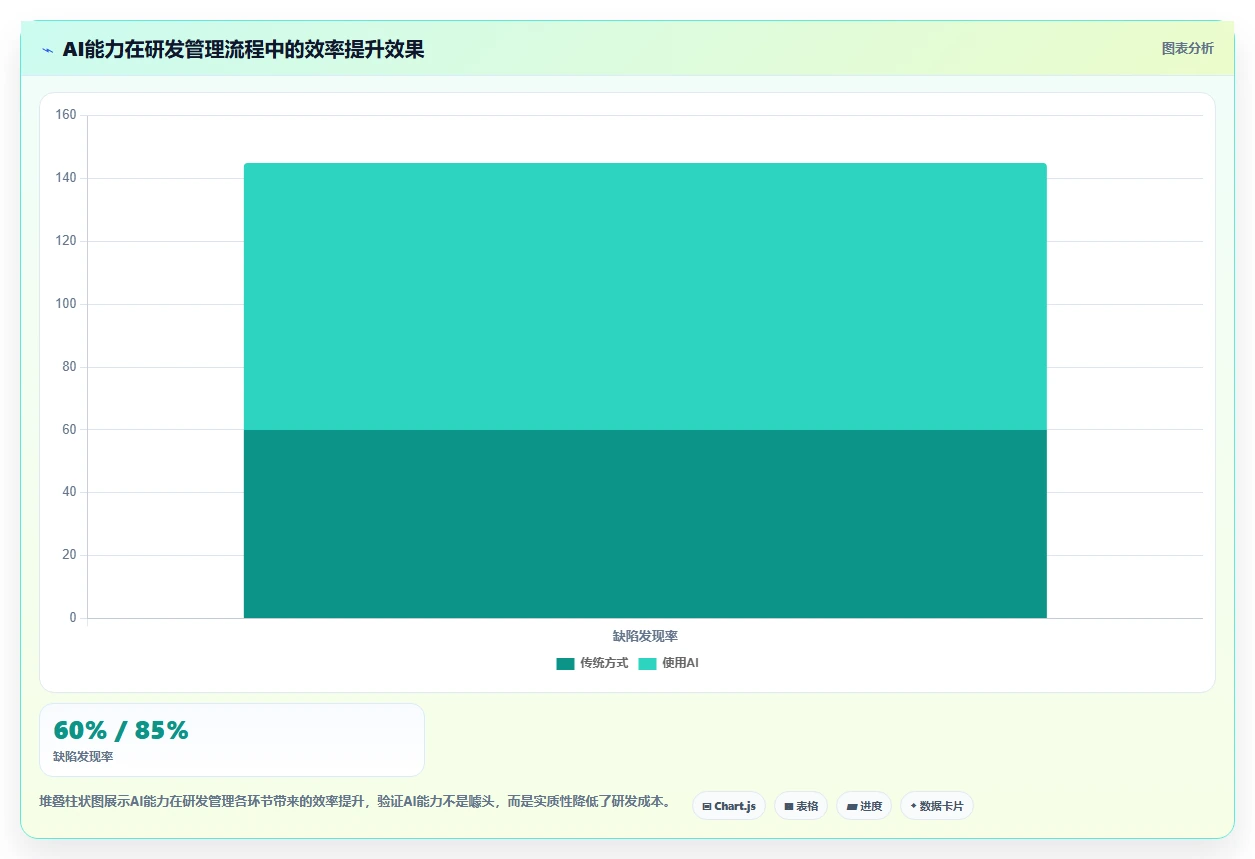Viewport: 1255px width, 859px height.
Task: Click the lightning icon beside the title
Action: (x=47, y=50)
